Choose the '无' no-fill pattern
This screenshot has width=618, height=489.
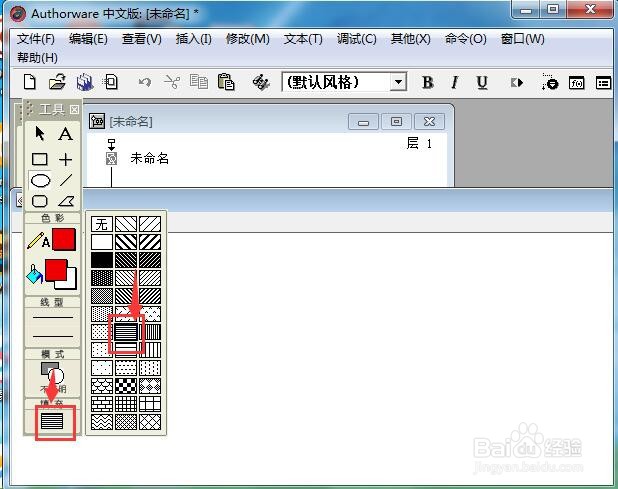pyautogui.click(x=102, y=224)
